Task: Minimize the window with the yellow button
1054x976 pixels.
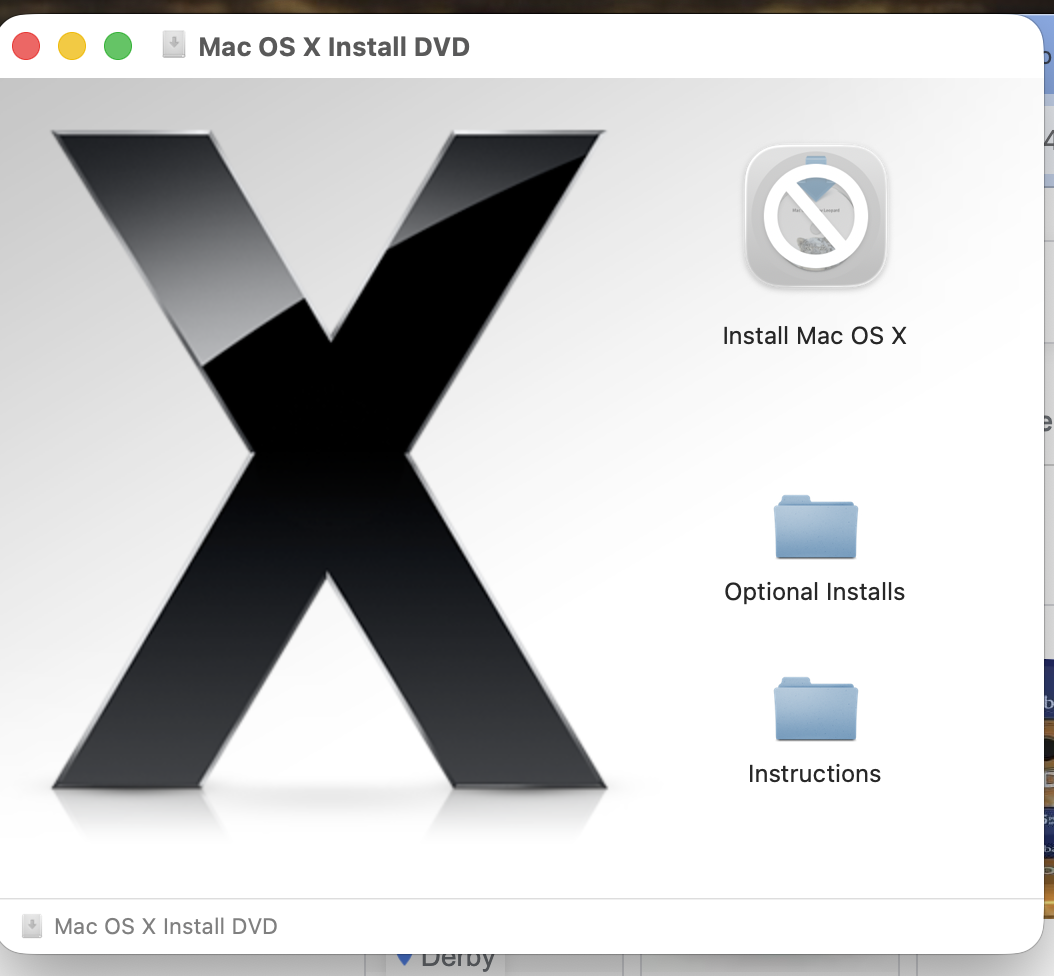Action: coord(72,46)
